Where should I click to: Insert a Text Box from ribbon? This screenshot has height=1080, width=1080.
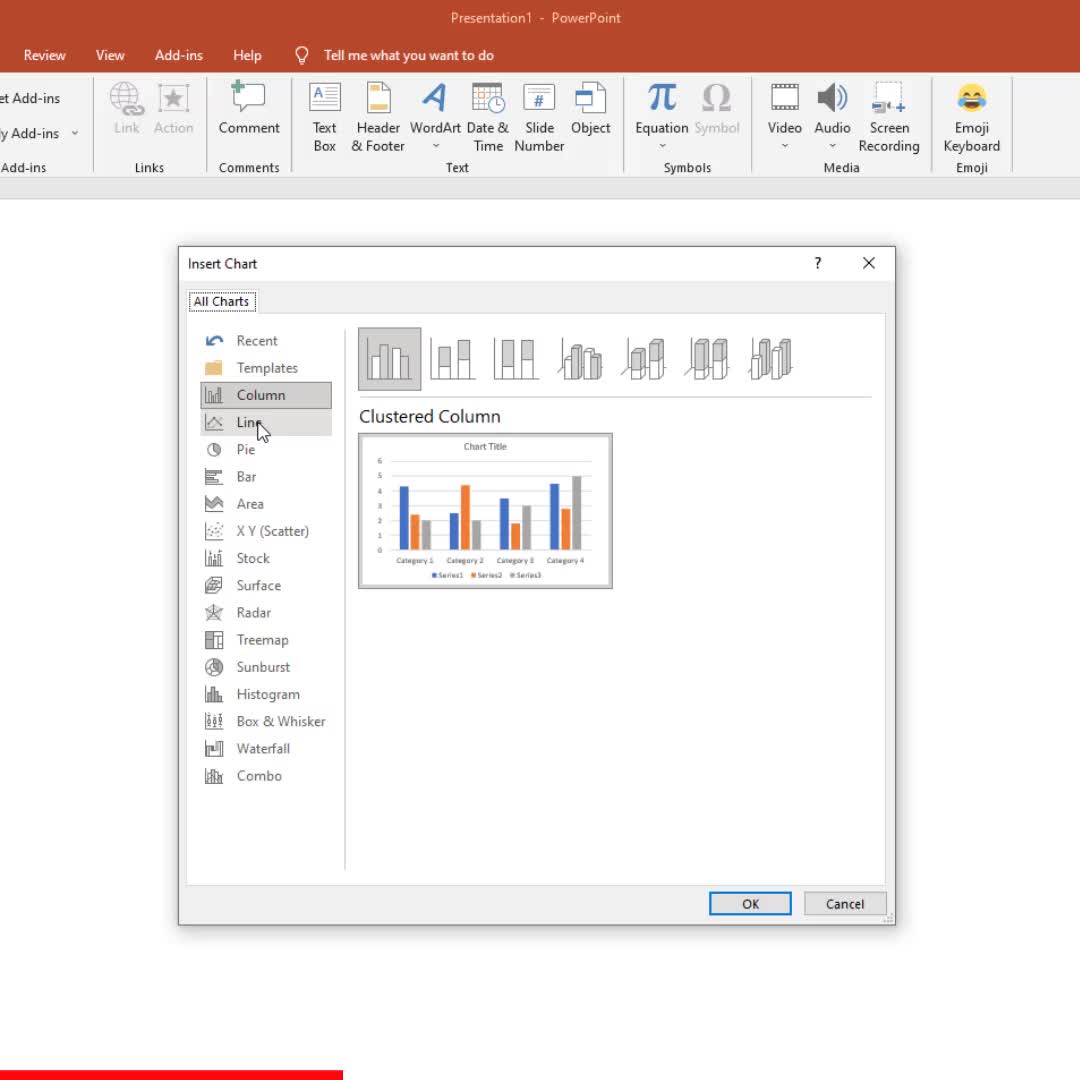tap(325, 117)
